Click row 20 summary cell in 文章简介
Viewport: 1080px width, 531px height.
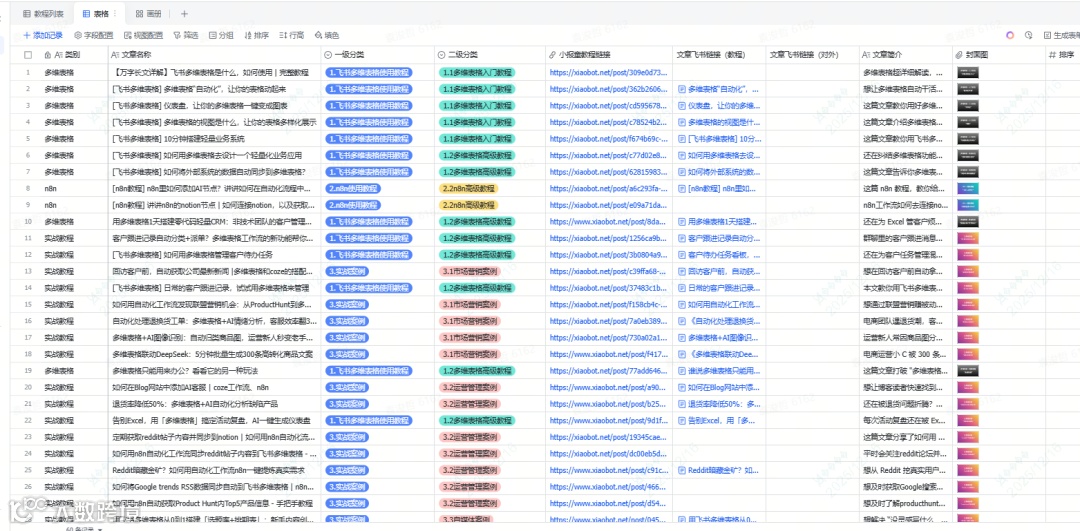(x=904, y=387)
